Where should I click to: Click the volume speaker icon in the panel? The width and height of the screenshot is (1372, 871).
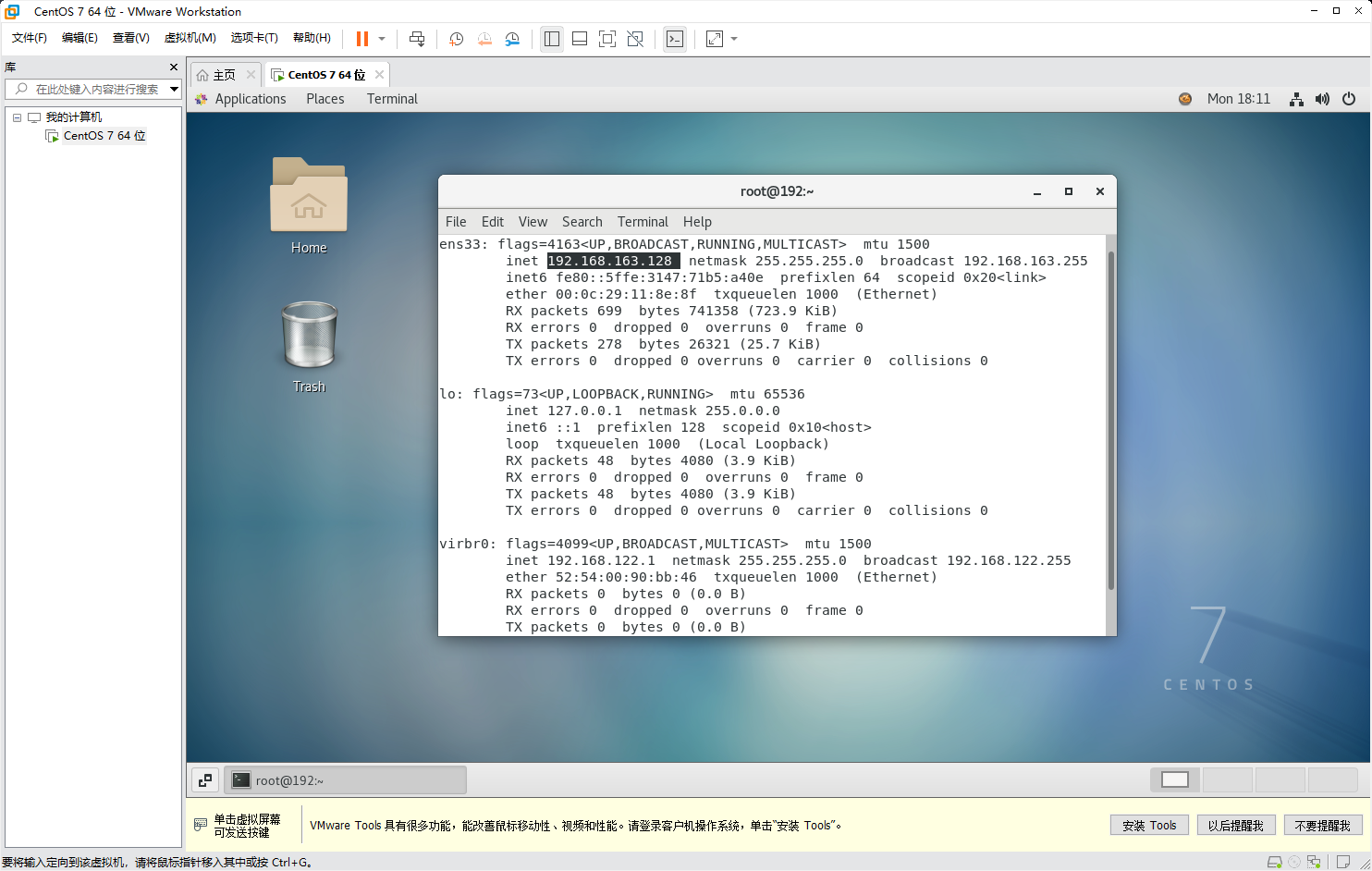(x=1323, y=99)
